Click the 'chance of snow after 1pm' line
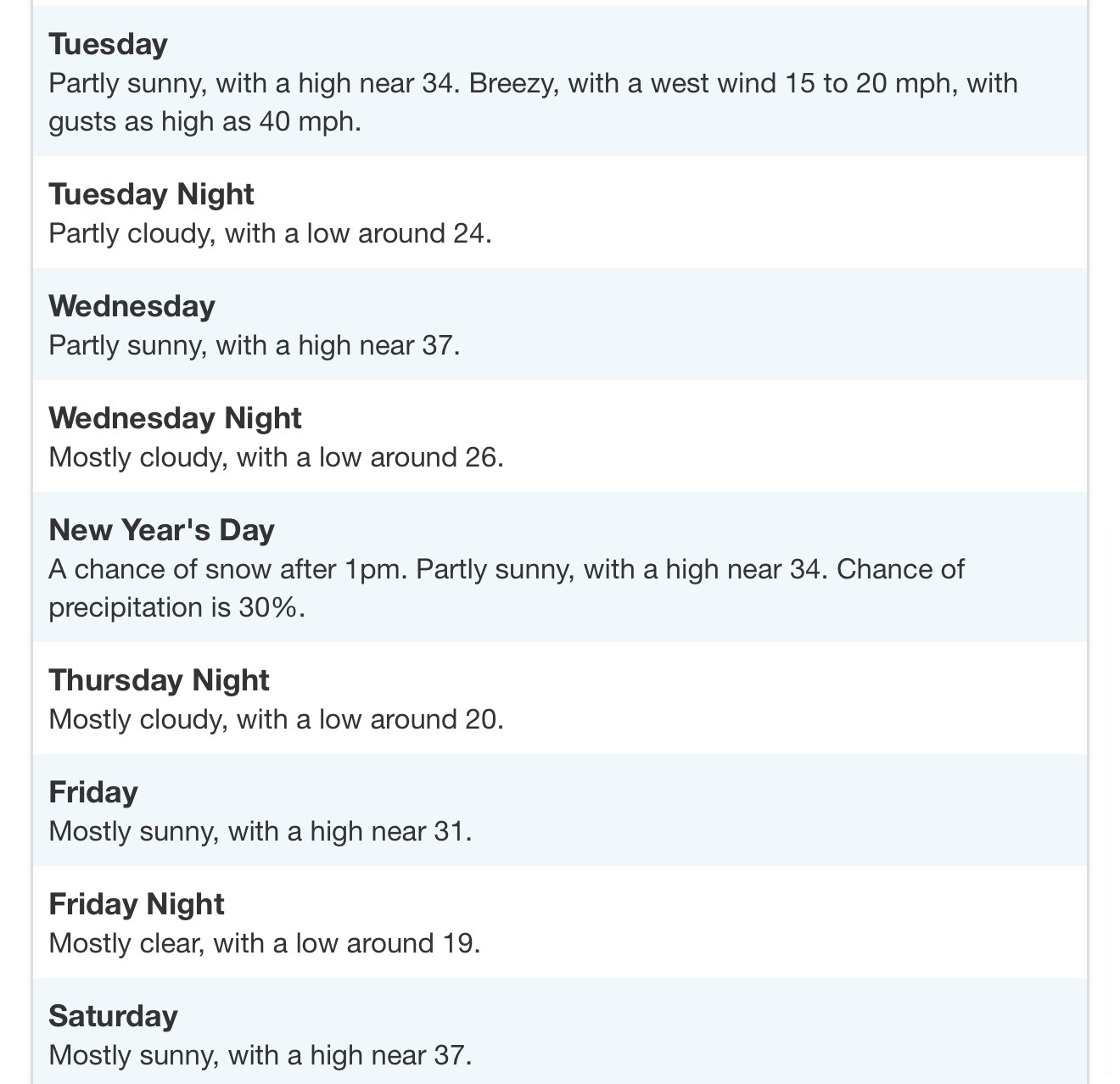This screenshot has height=1084, width=1120. click(x=506, y=569)
